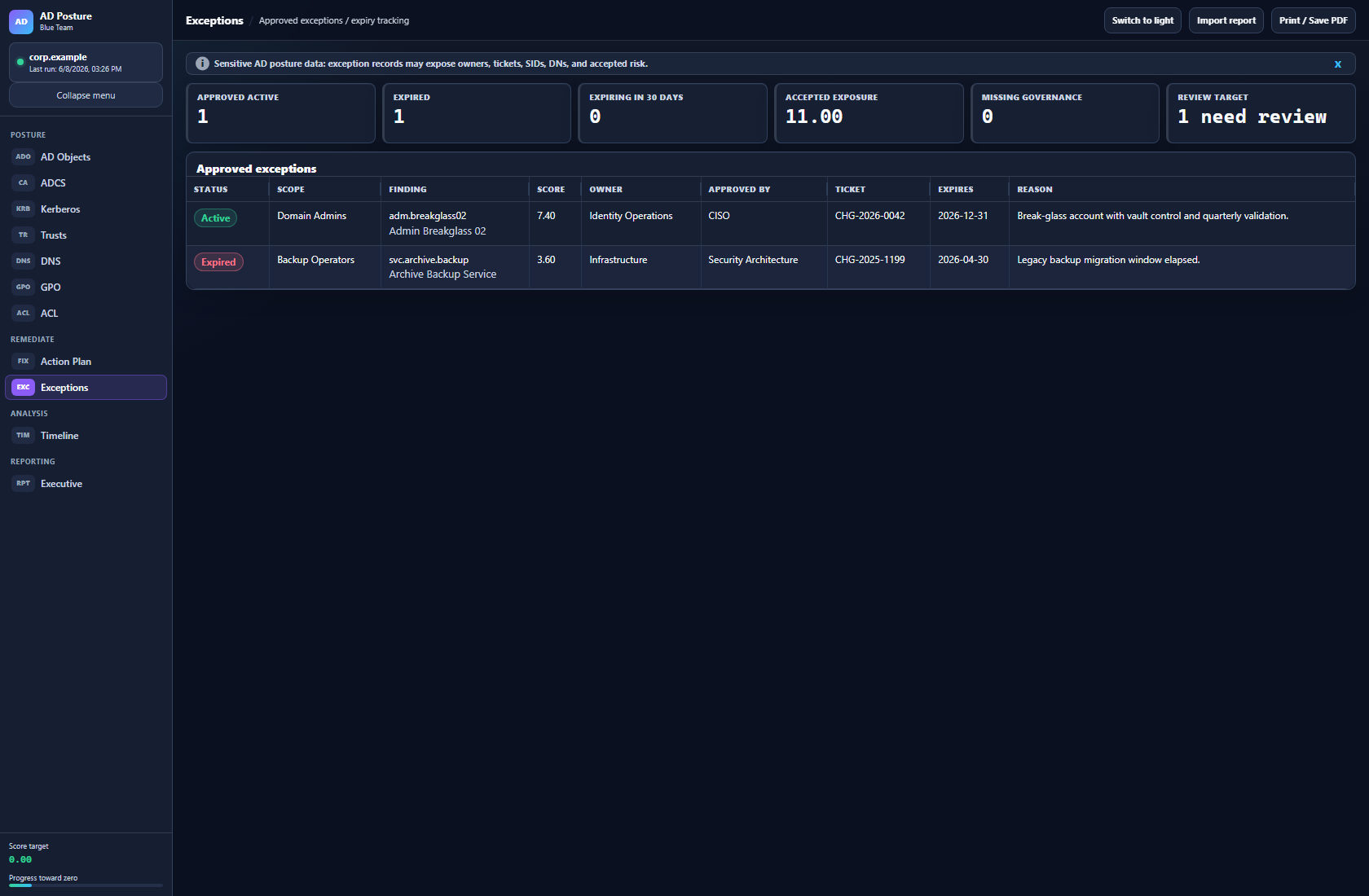Click the Score target value 0.00
The image size is (1369, 896).
[x=20, y=859]
